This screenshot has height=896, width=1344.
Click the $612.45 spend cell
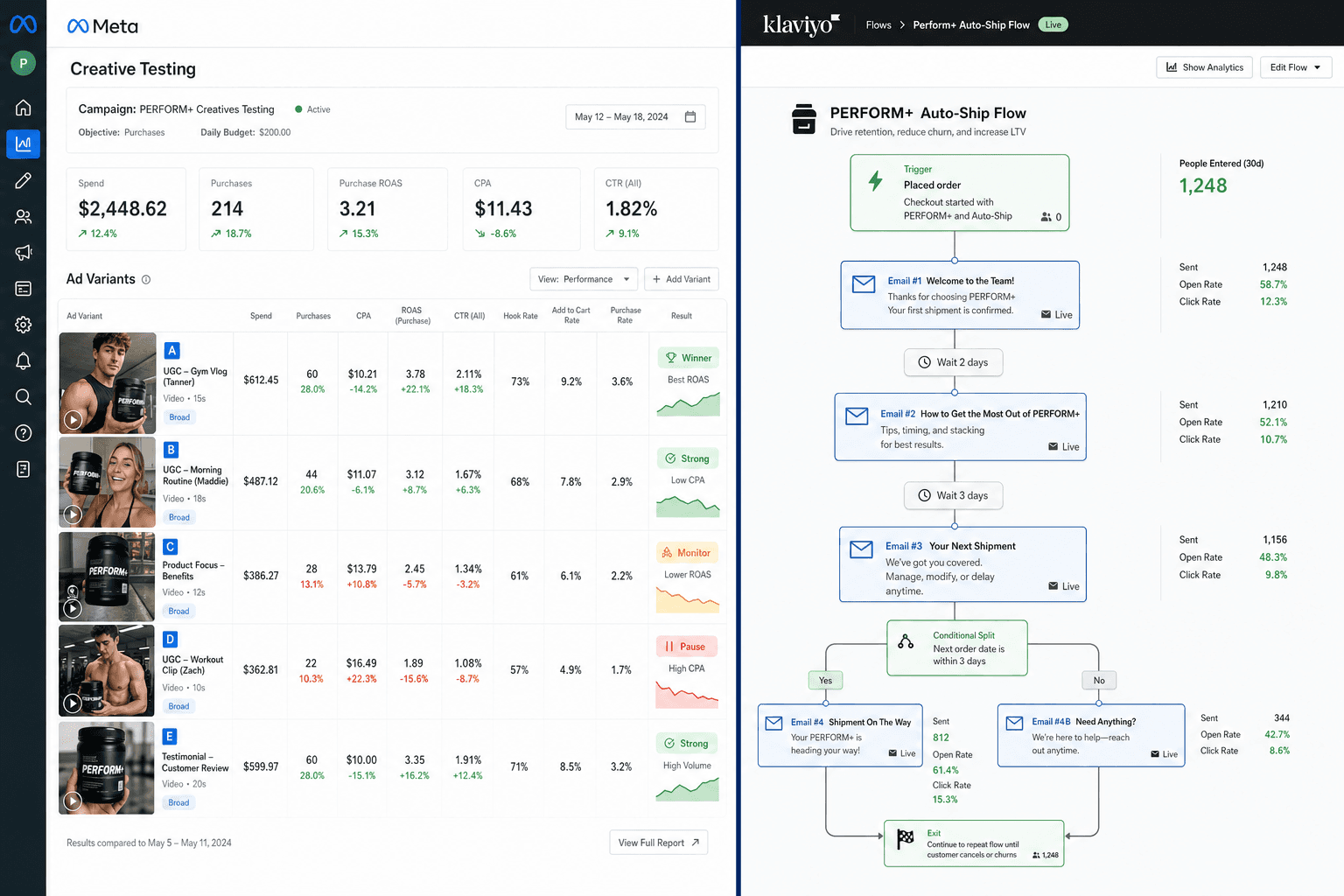point(261,380)
